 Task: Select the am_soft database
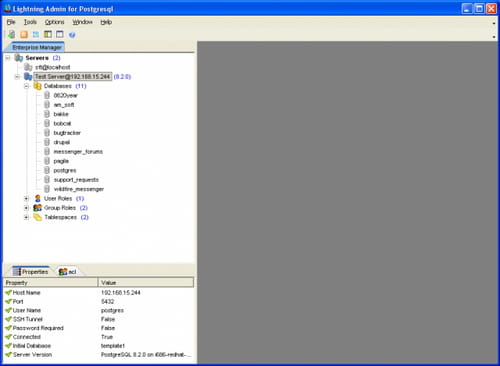pos(64,105)
